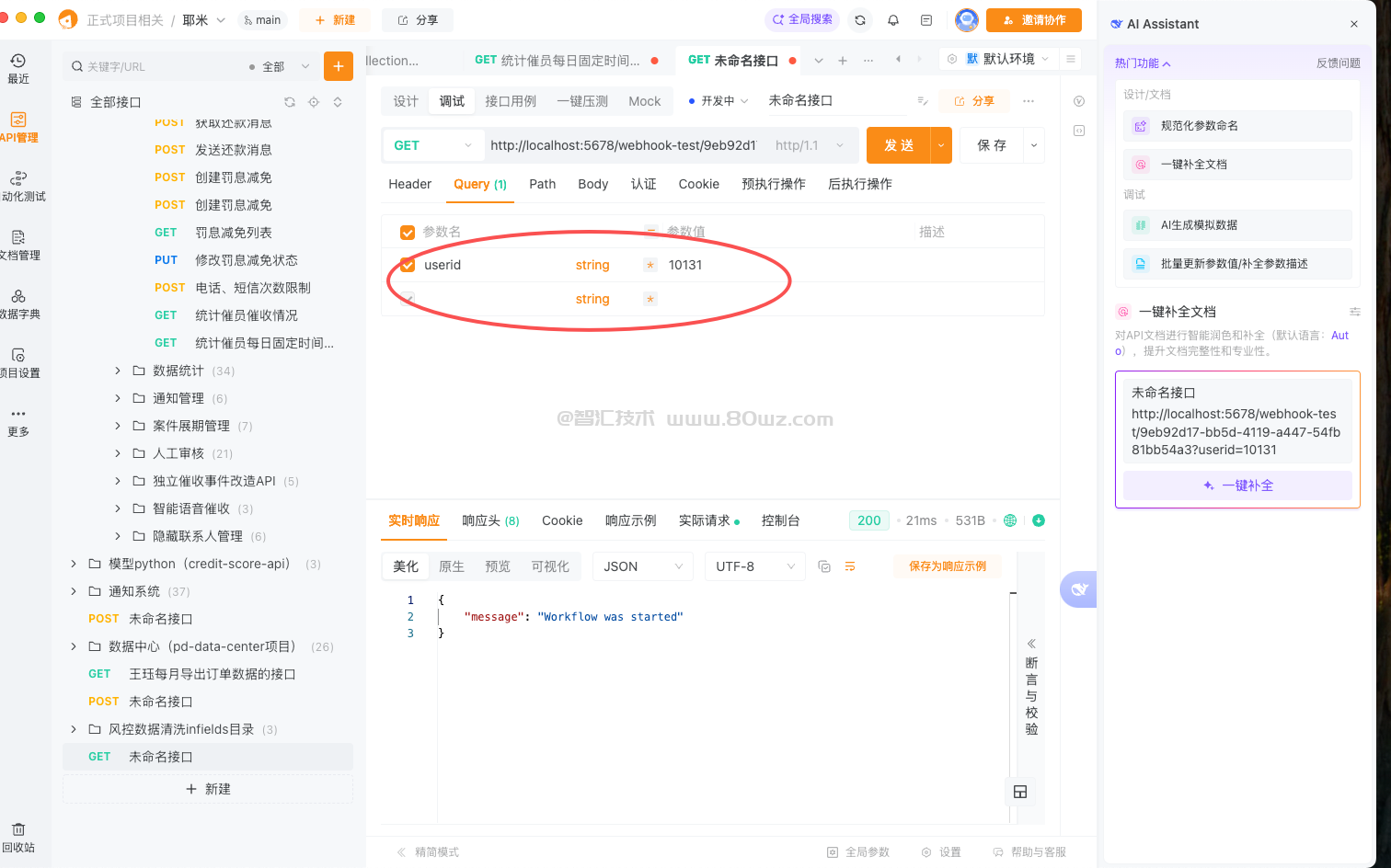Click the refresh sync icon in top bar
Screen dimensions: 1391x868
coord(860,20)
